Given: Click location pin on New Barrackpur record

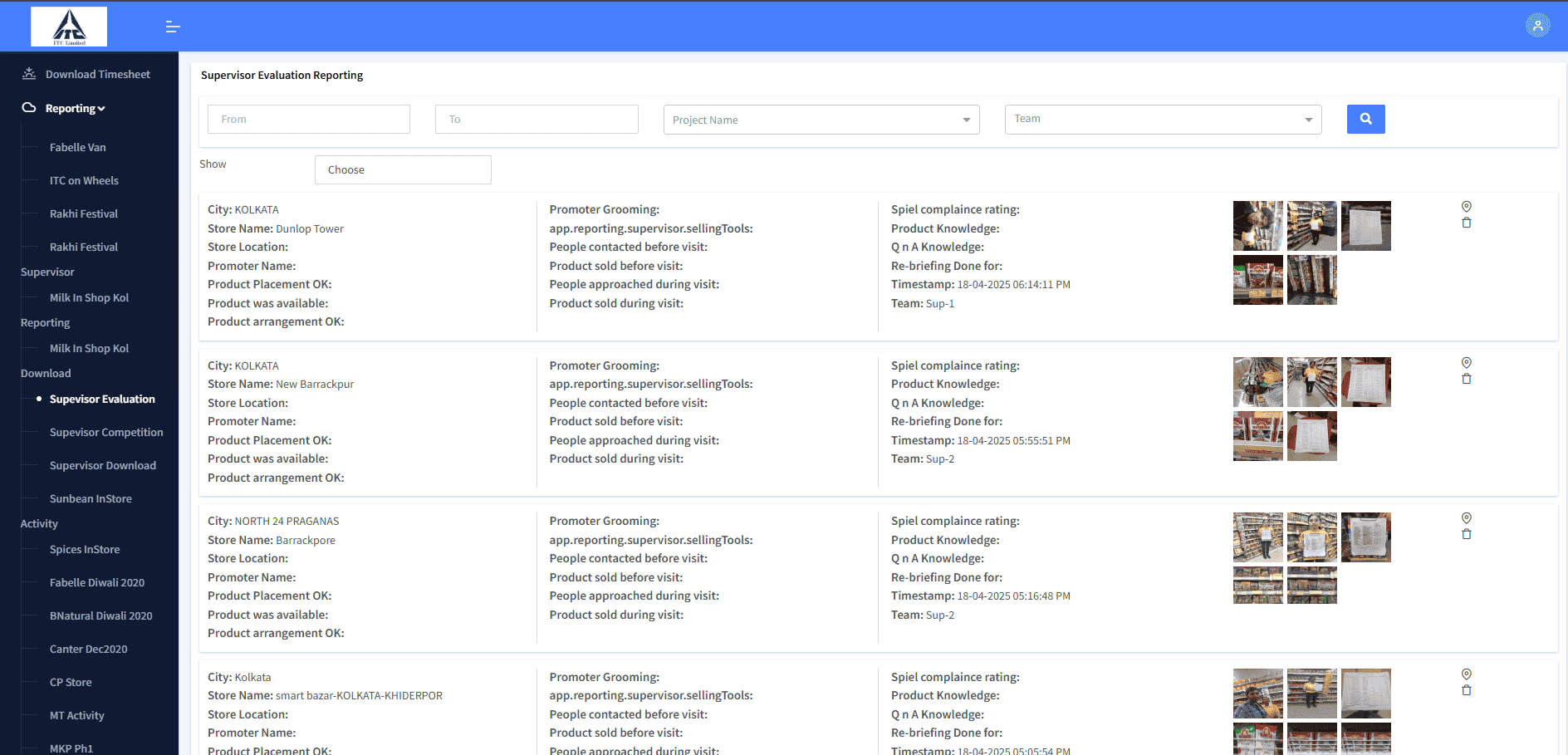Looking at the screenshot, I should (x=1466, y=363).
